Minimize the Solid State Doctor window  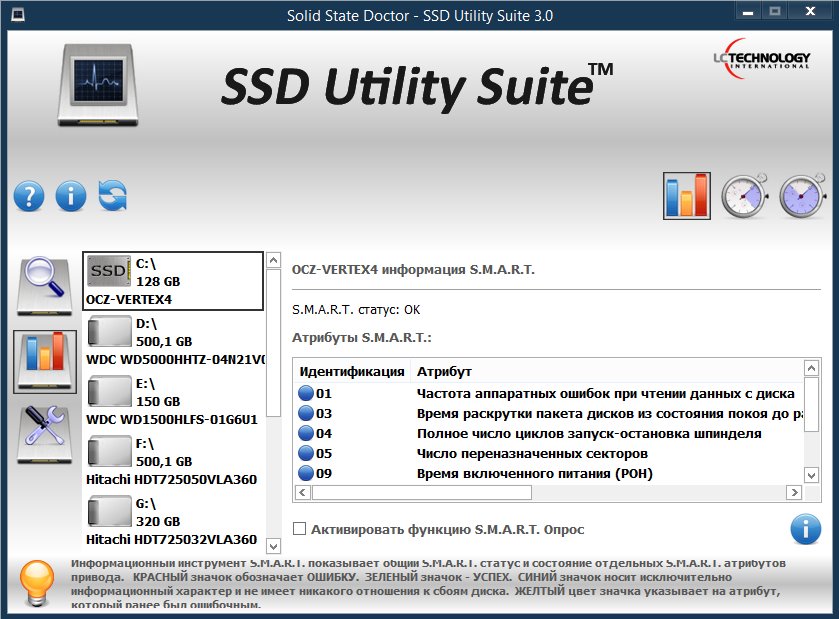748,12
